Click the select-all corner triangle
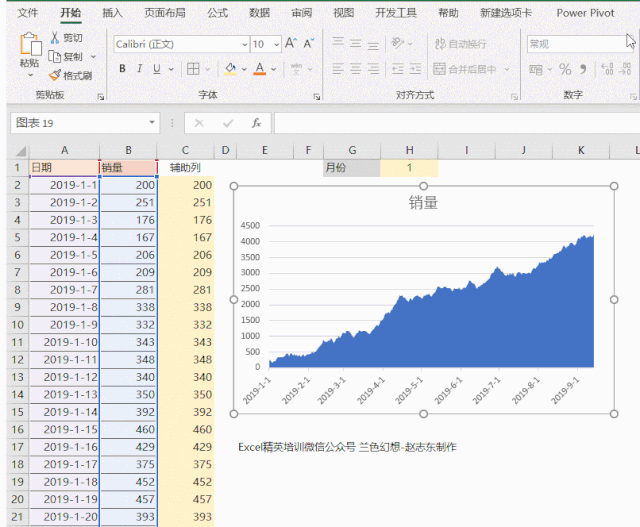Image resolution: width=640 pixels, height=527 pixels. 20,151
